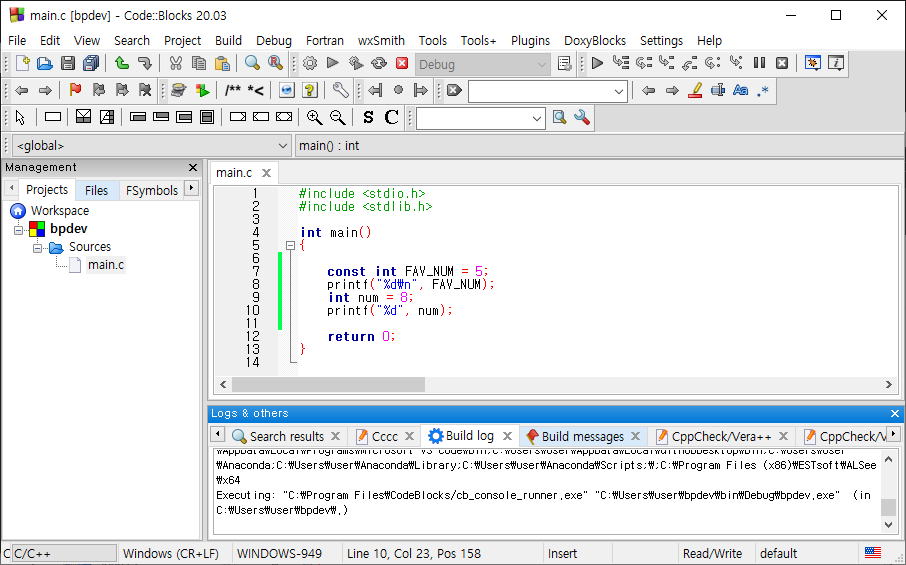Click the Undo green arrow icon
Viewport: 906px width, 565px height.
(x=122, y=63)
